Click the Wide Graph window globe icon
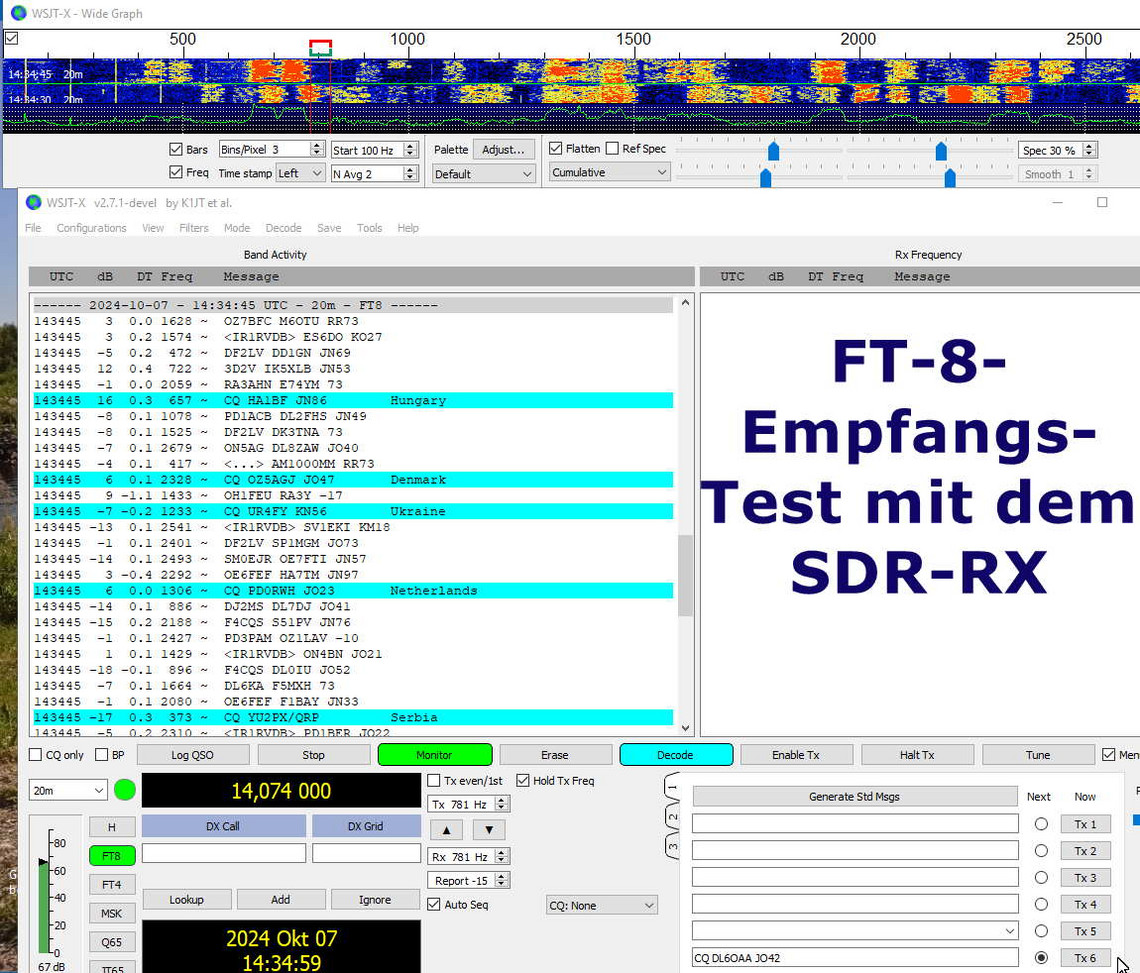Screen dimensions: 1140x973 (19, 13)
